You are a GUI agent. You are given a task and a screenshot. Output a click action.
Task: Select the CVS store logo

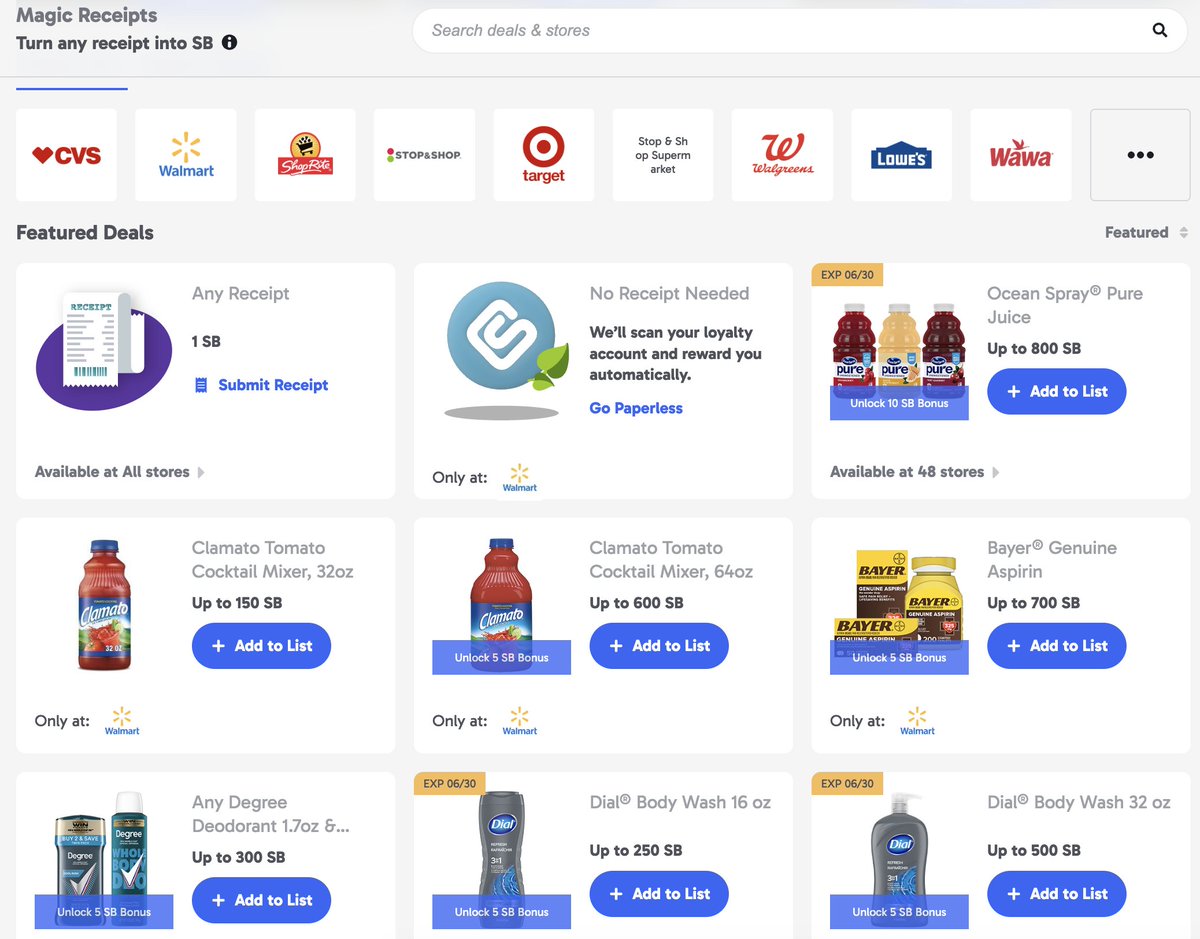click(x=66, y=155)
